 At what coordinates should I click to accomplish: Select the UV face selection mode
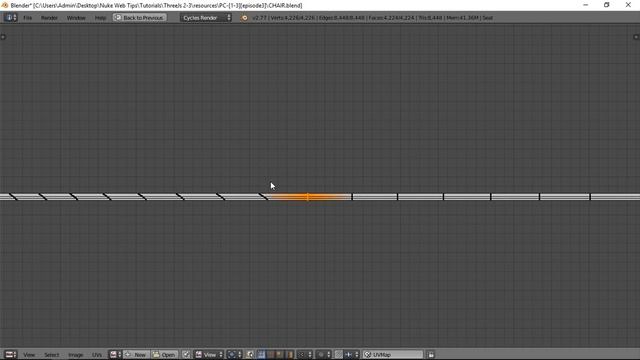point(280,354)
